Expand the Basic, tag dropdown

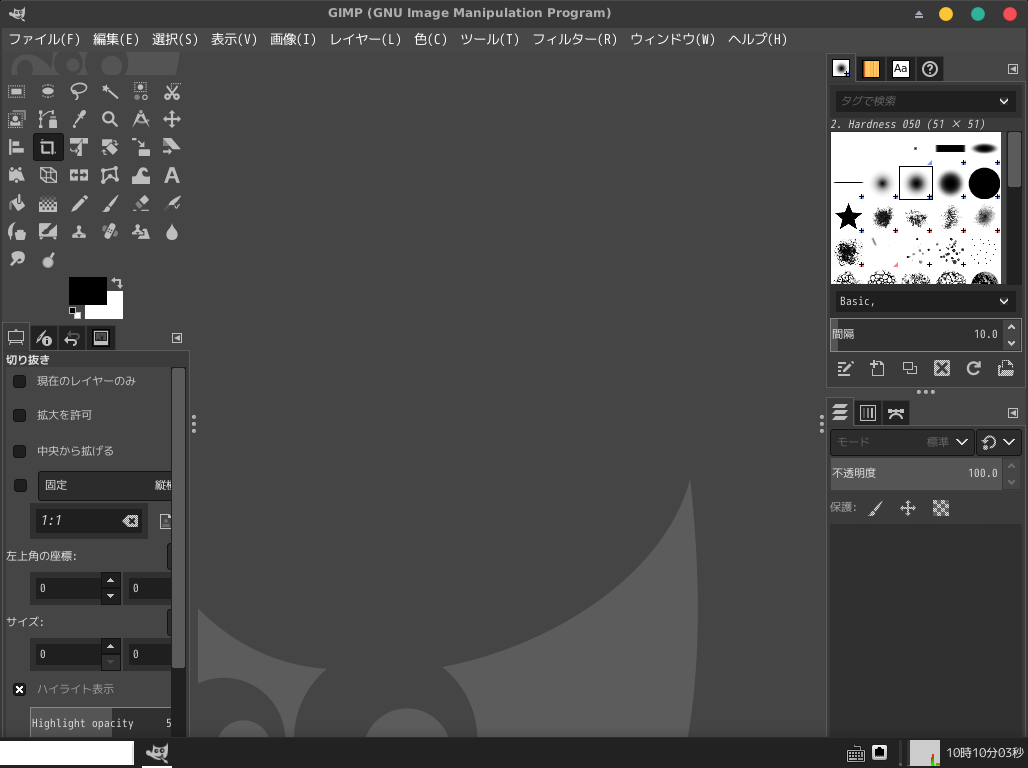click(925, 301)
